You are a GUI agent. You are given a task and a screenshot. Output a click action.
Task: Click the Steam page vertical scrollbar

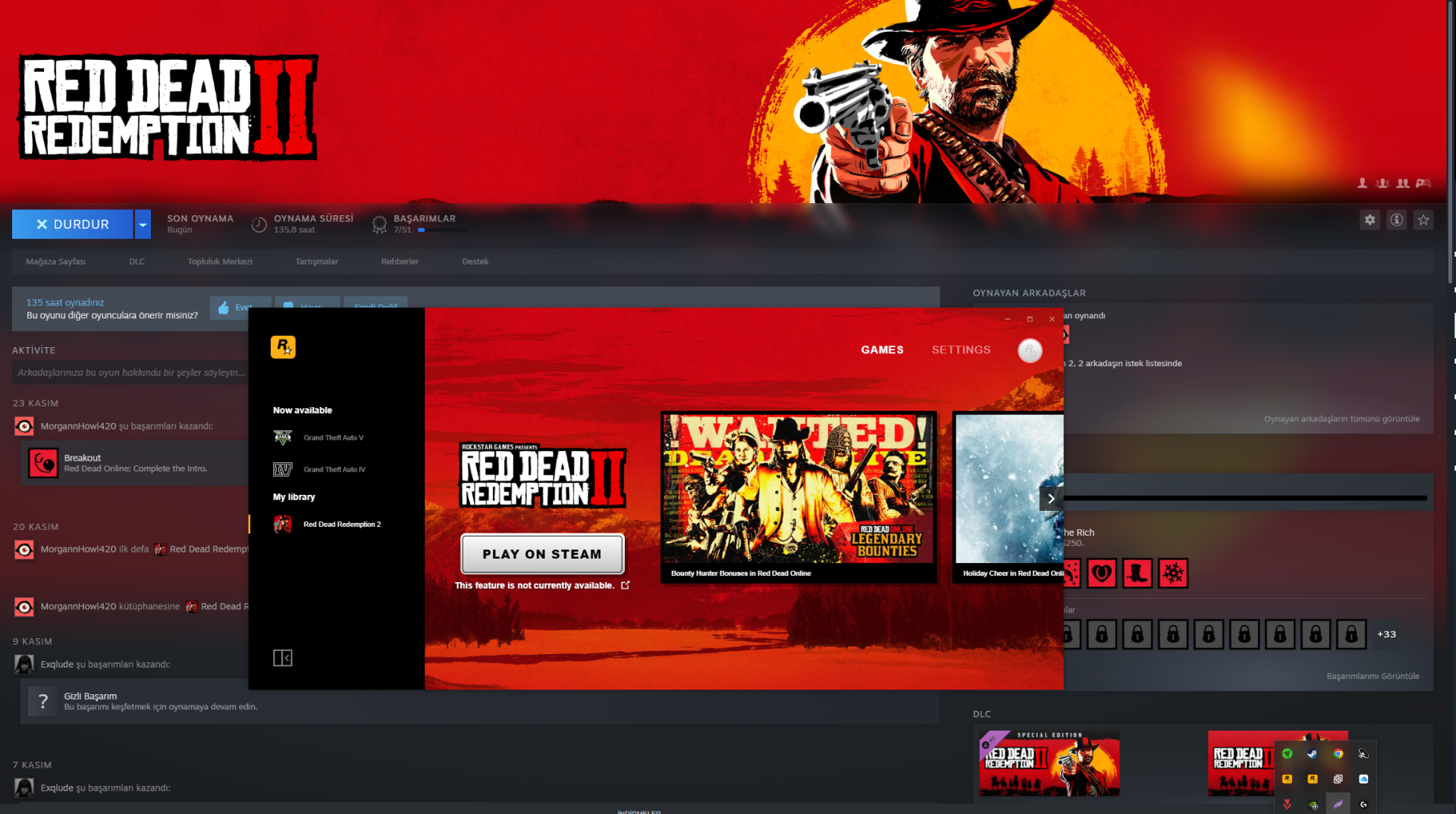coord(1451,144)
